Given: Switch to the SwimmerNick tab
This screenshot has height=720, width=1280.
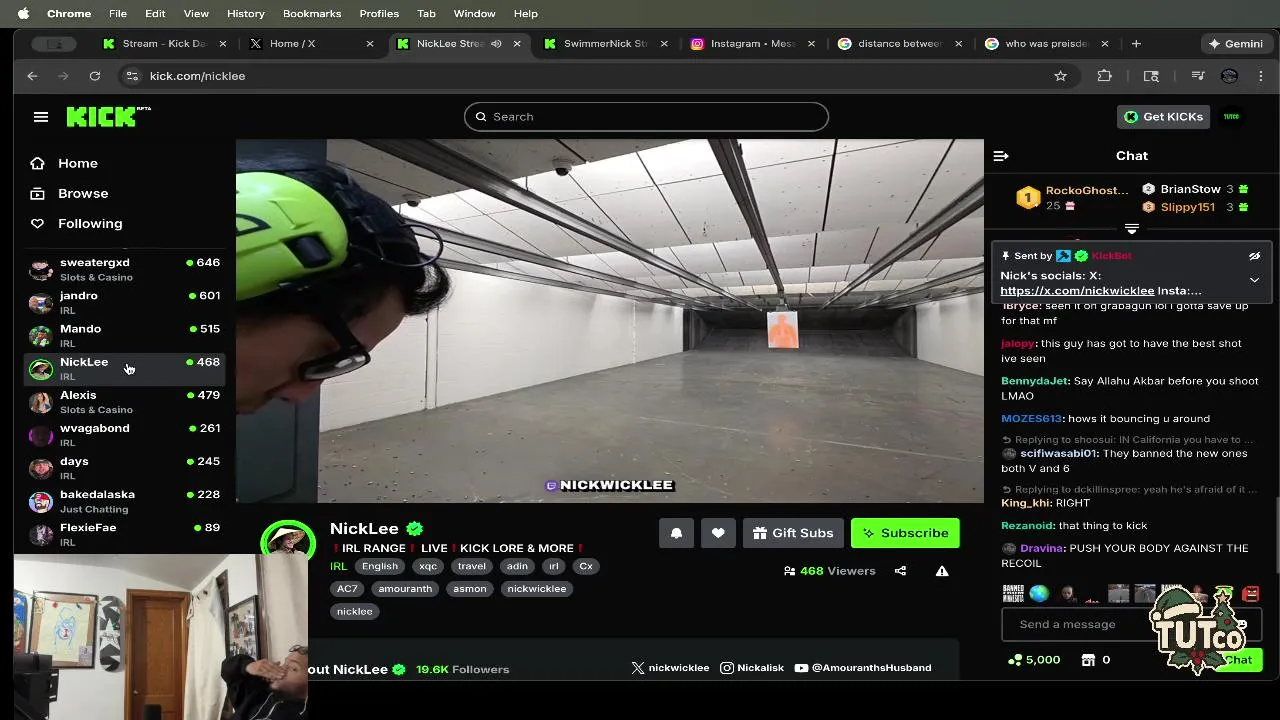Looking at the screenshot, I should click(605, 44).
